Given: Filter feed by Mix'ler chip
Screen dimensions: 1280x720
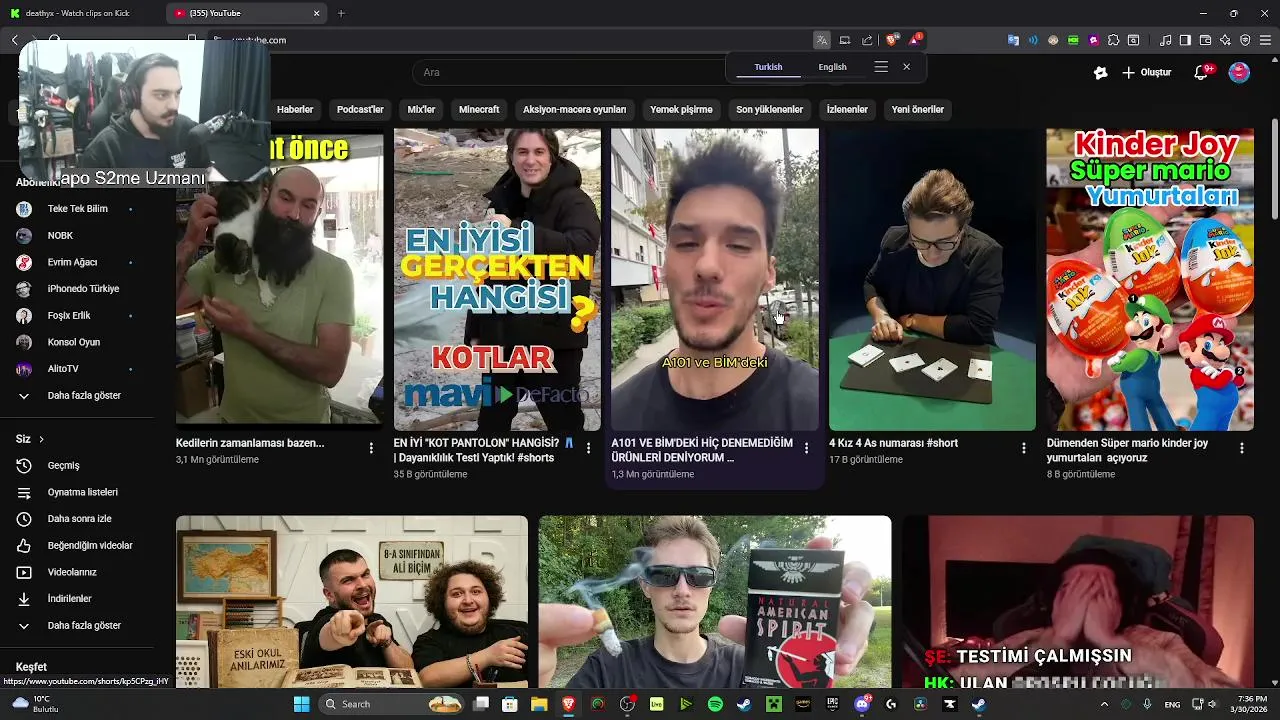Looking at the screenshot, I should (421, 109).
